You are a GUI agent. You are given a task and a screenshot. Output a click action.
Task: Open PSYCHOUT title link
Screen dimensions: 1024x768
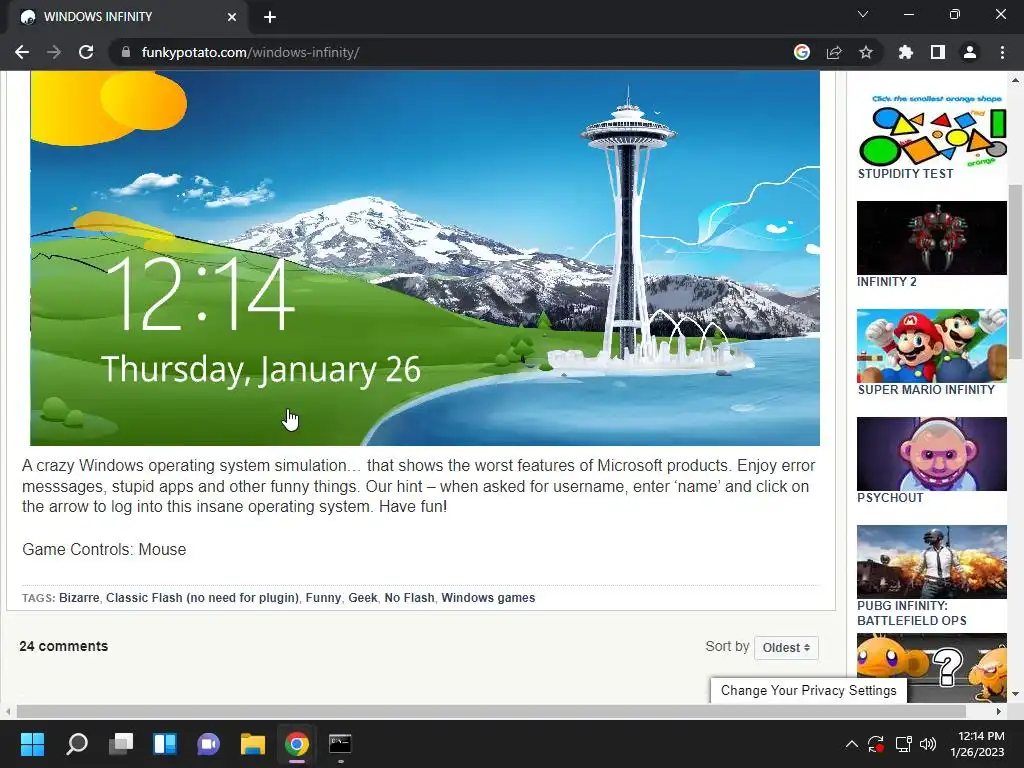point(890,498)
